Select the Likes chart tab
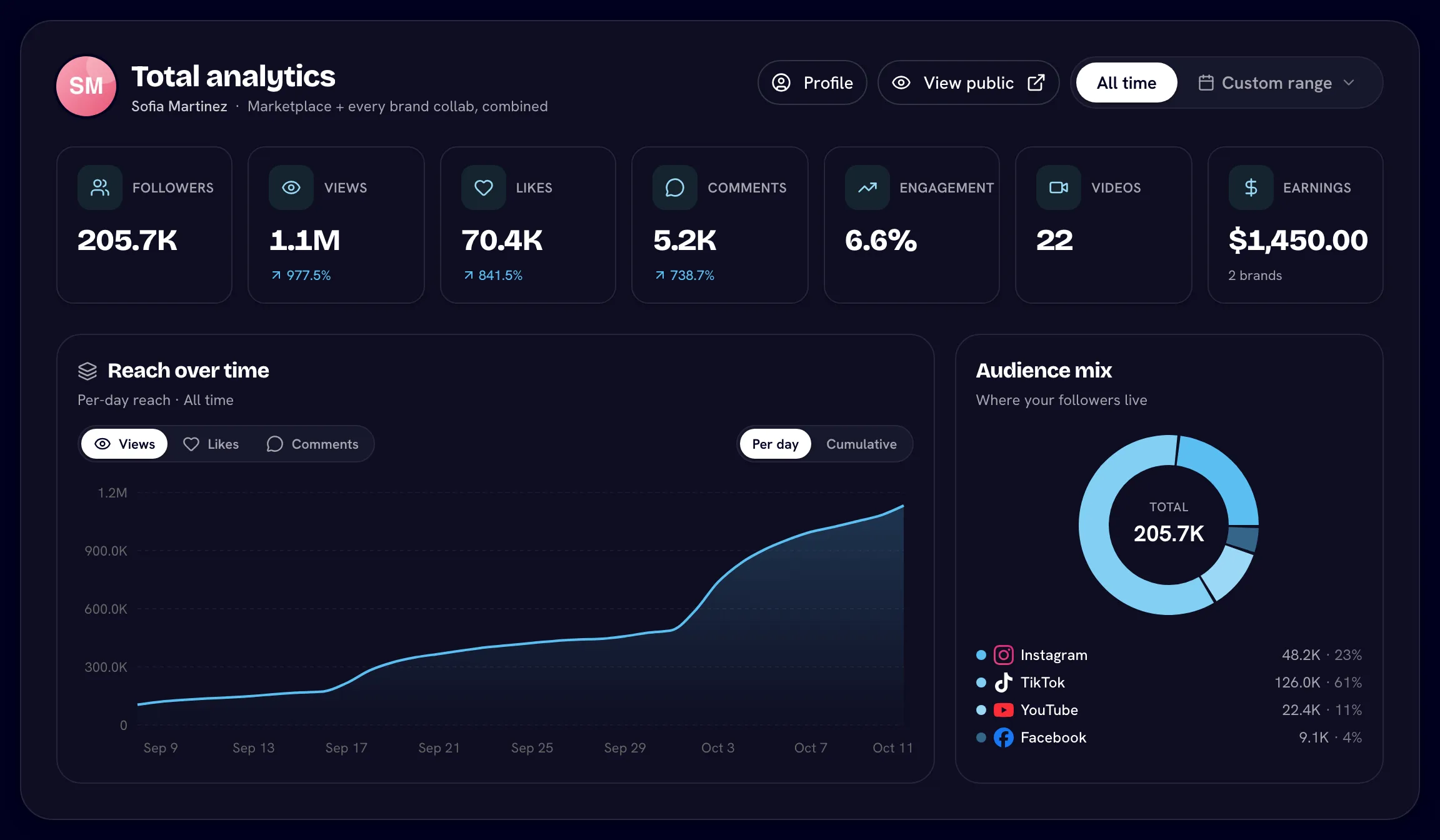 211,444
